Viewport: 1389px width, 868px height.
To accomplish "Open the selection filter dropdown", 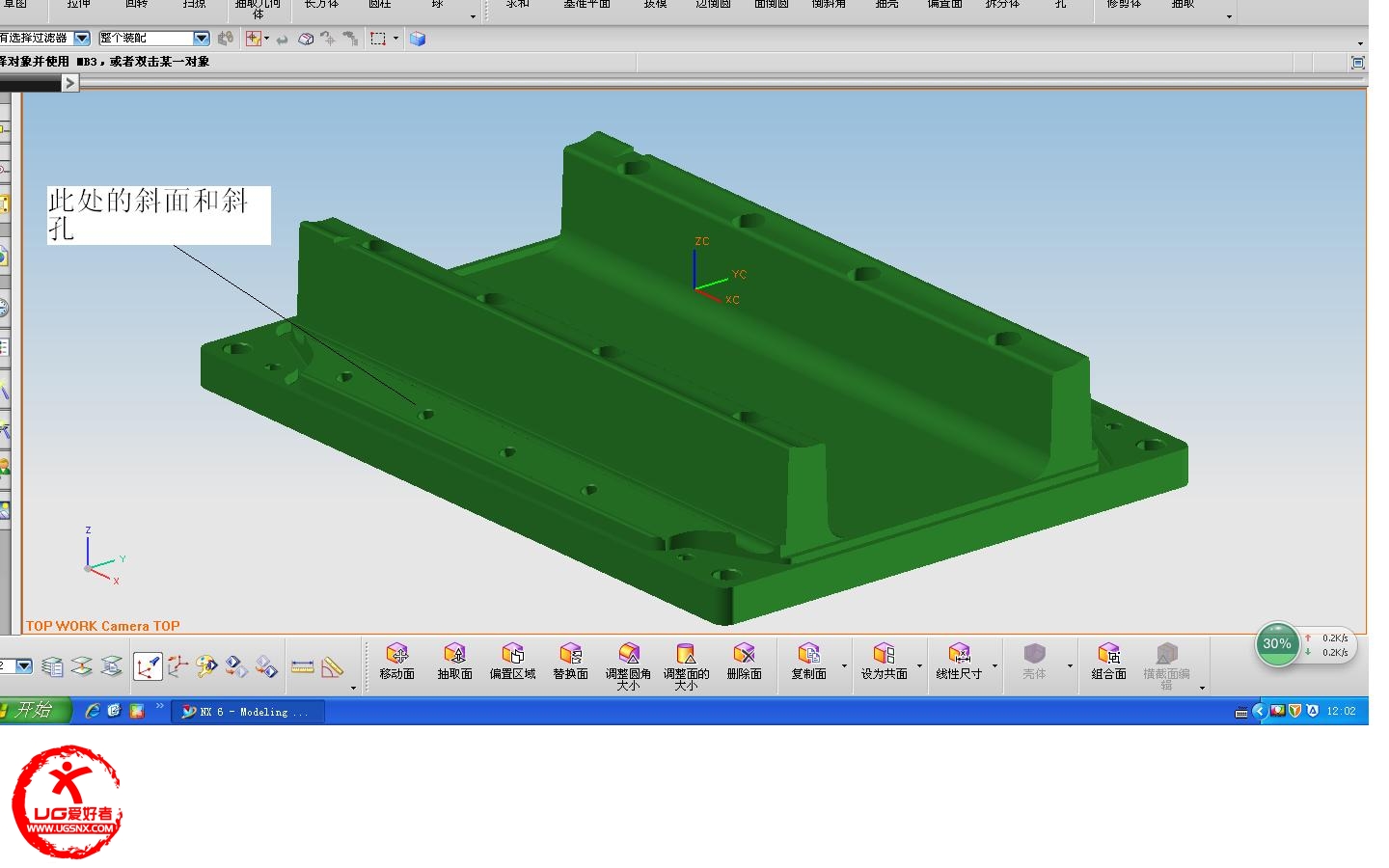I will (82, 39).
